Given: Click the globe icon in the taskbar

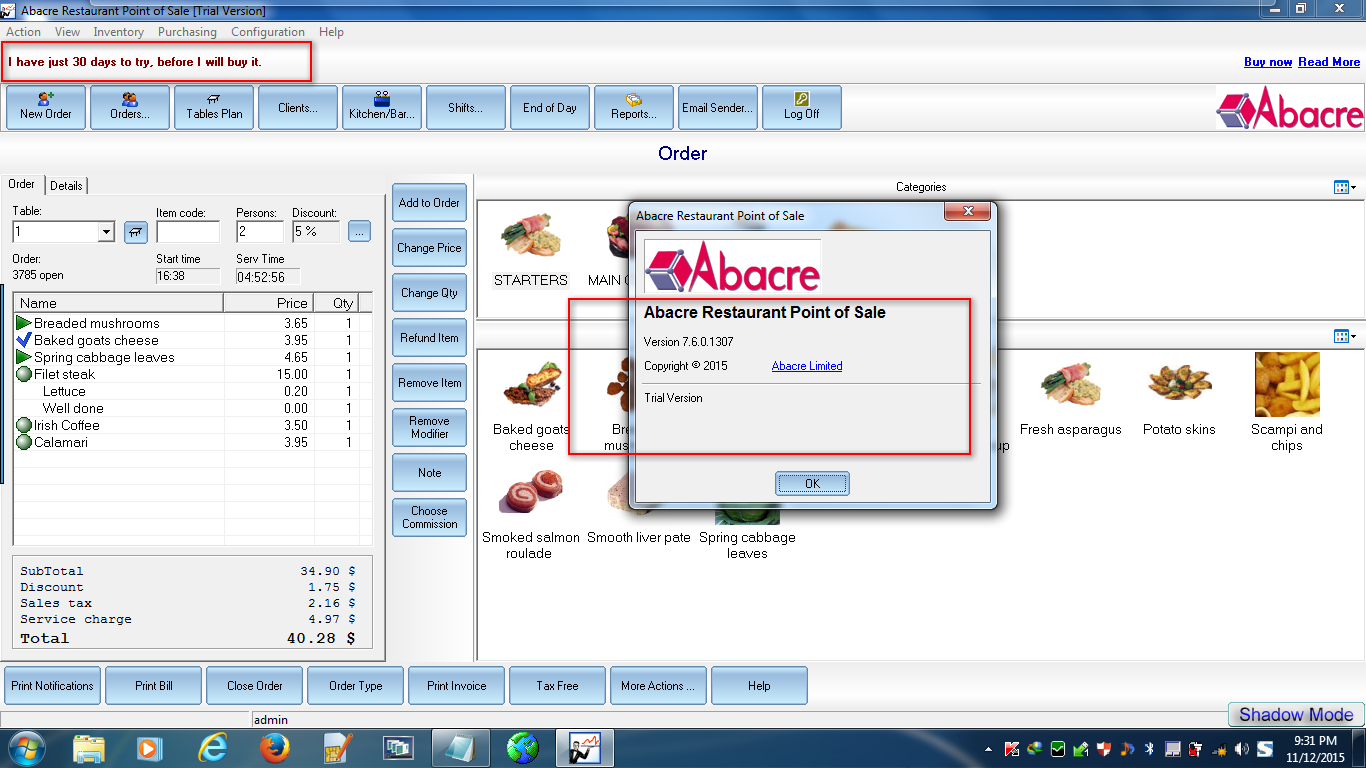Looking at the screenshot, I should [x=523, y=748].
